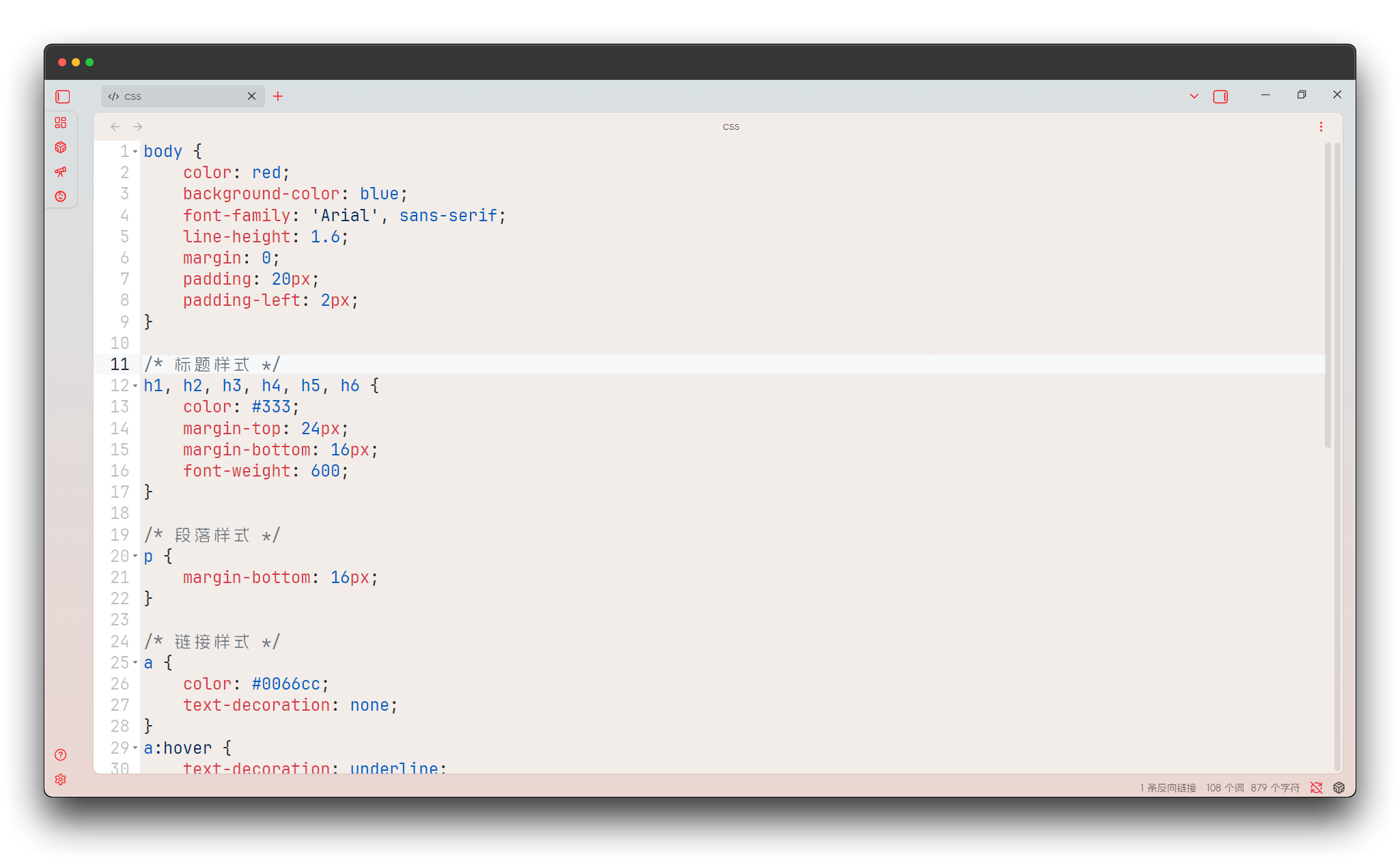Collapse the left sidebar with the panel icon
This screenshot has height=863, width=1400.
click(x=61, y=96)
